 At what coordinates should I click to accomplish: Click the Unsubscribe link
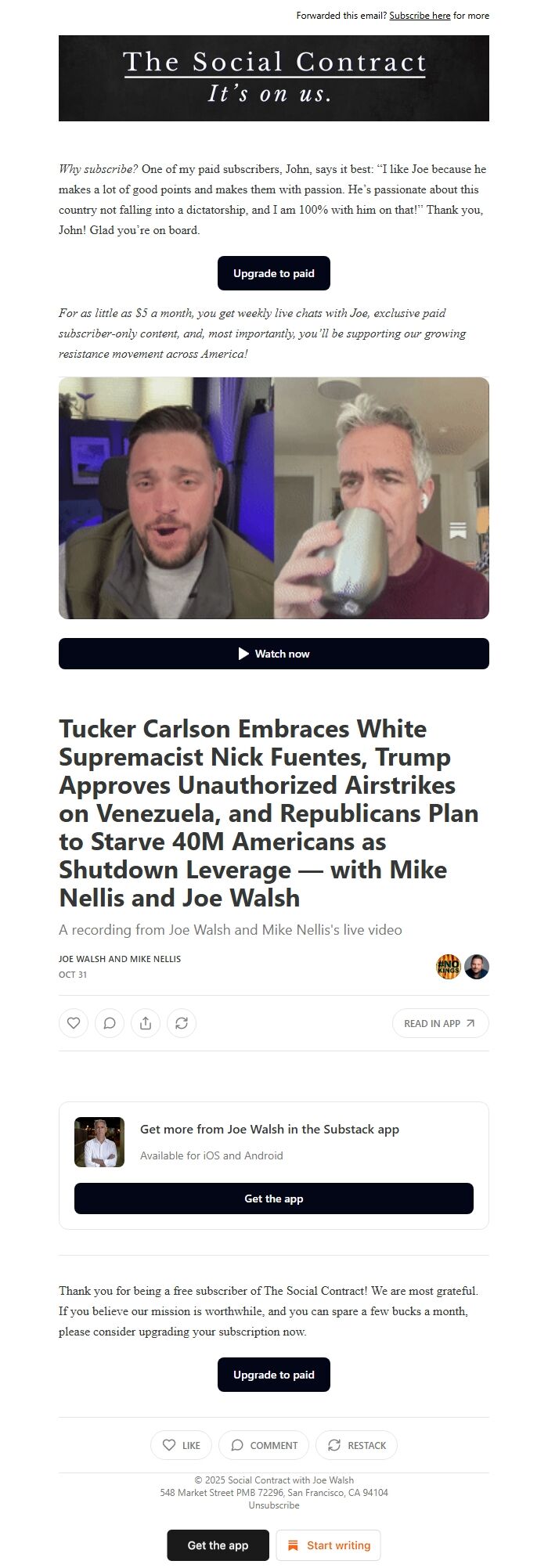coord(274,1505)
